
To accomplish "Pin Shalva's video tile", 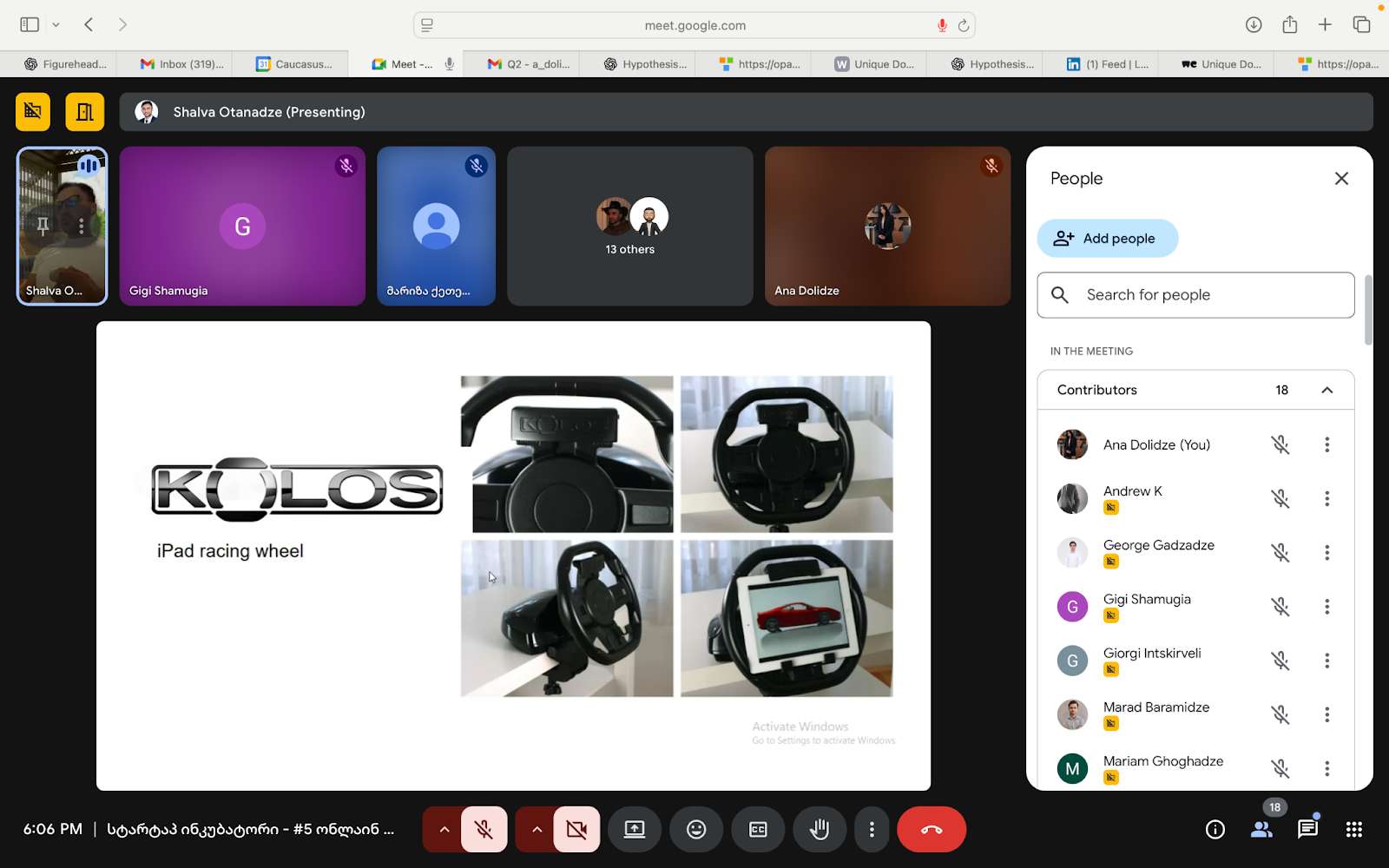I will coord(43,226).
